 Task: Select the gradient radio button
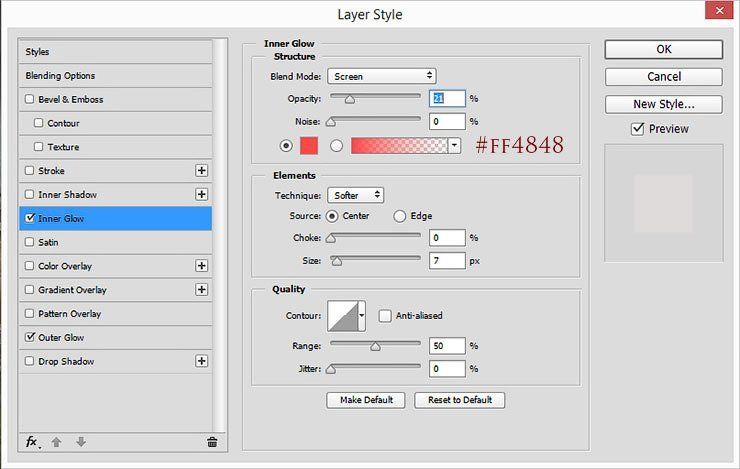click(x=336, y=146)
